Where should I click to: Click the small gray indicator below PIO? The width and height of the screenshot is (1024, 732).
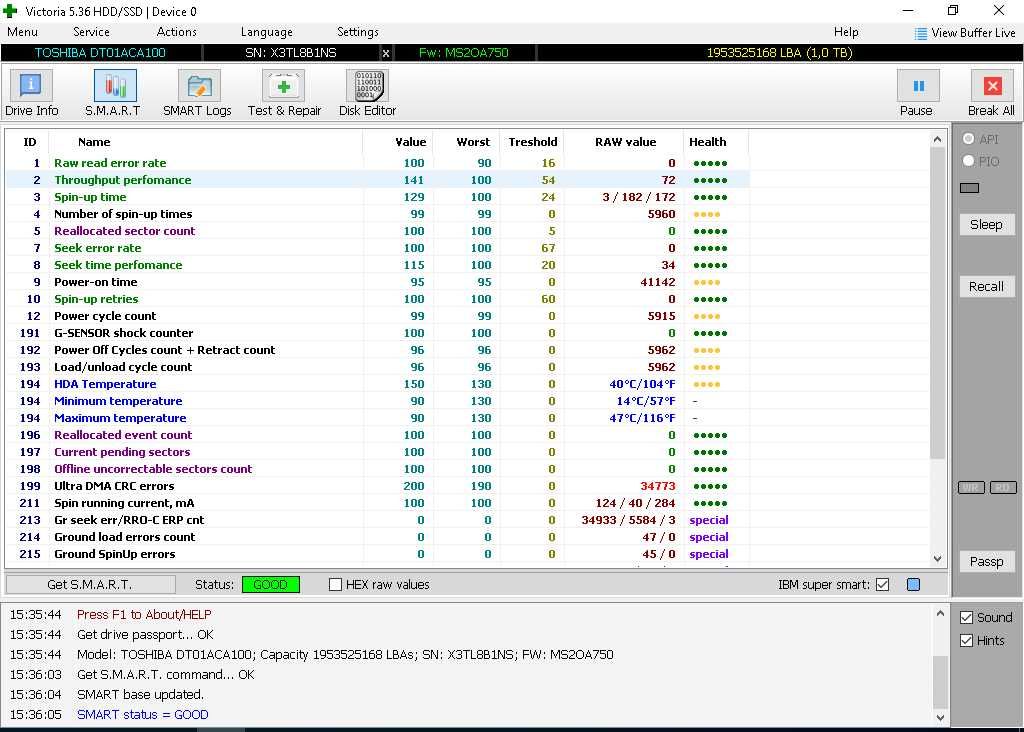[969, 188]
